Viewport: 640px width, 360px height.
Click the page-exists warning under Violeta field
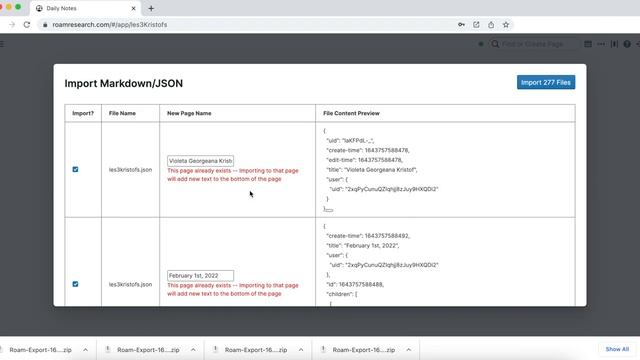coord(233,175)
